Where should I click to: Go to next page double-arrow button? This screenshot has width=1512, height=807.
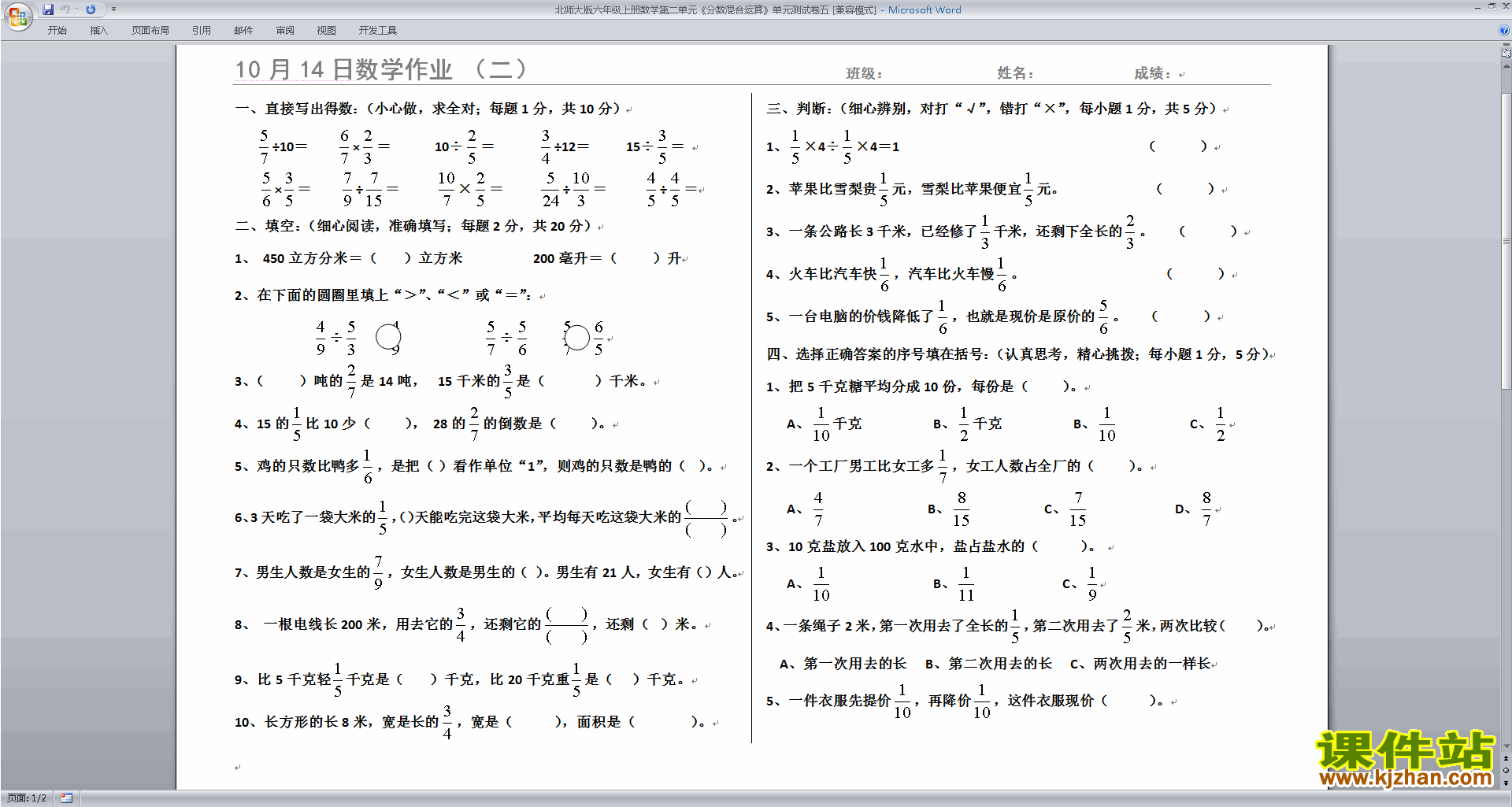click(1506, 783)
